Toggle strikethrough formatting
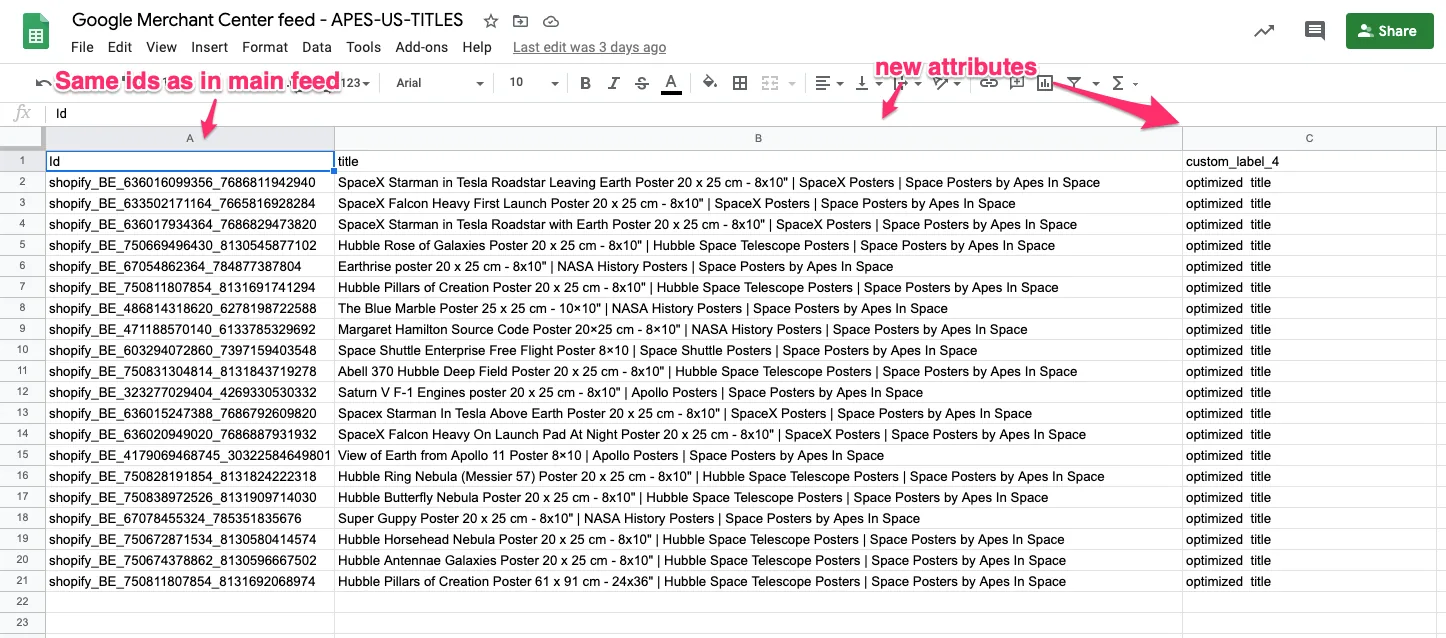 (x=641, y=83)
